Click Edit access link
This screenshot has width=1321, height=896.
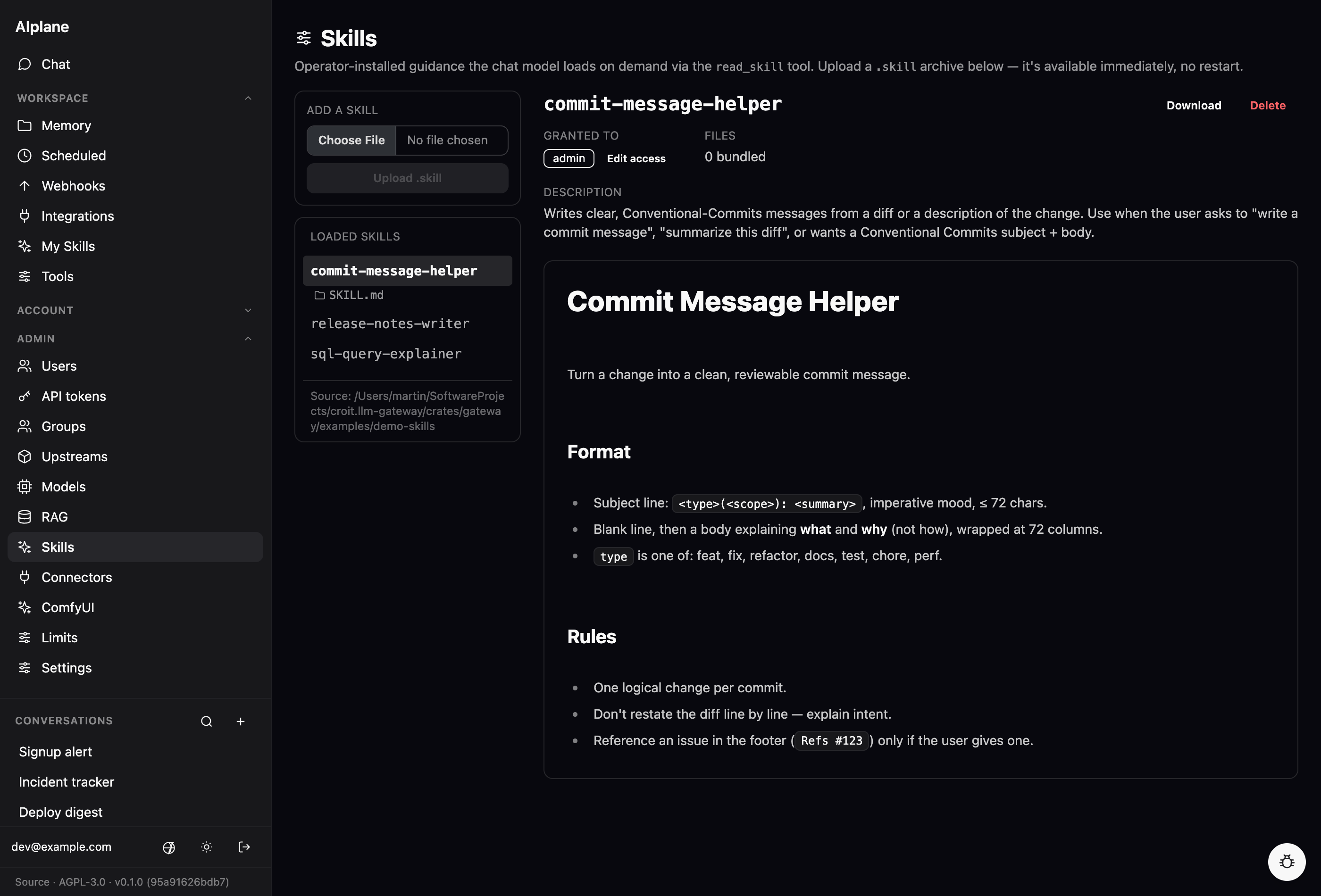(x=636, y=158)
